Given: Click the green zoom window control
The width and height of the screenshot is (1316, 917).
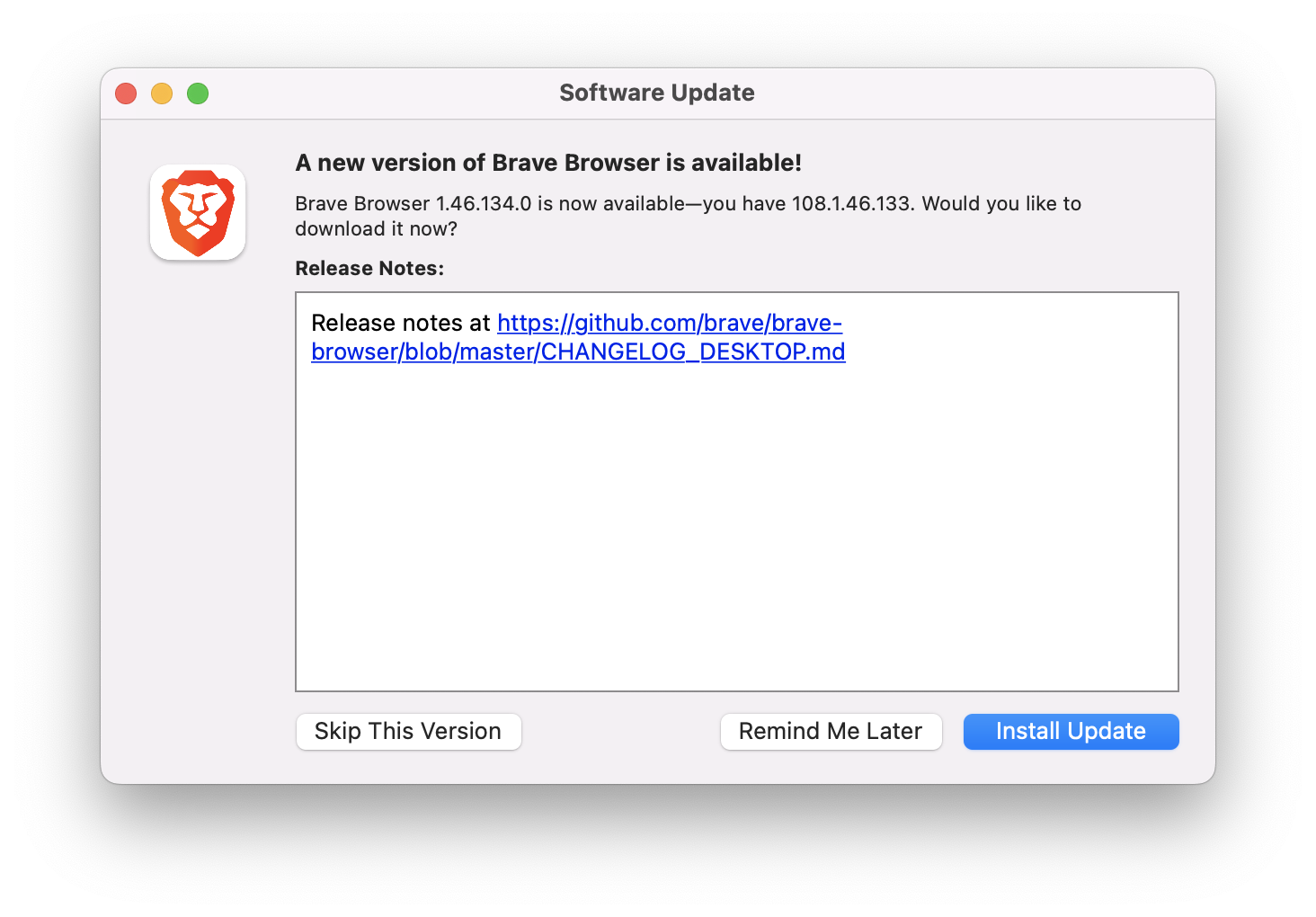Looking at the screenshot, I should (197, 93).
